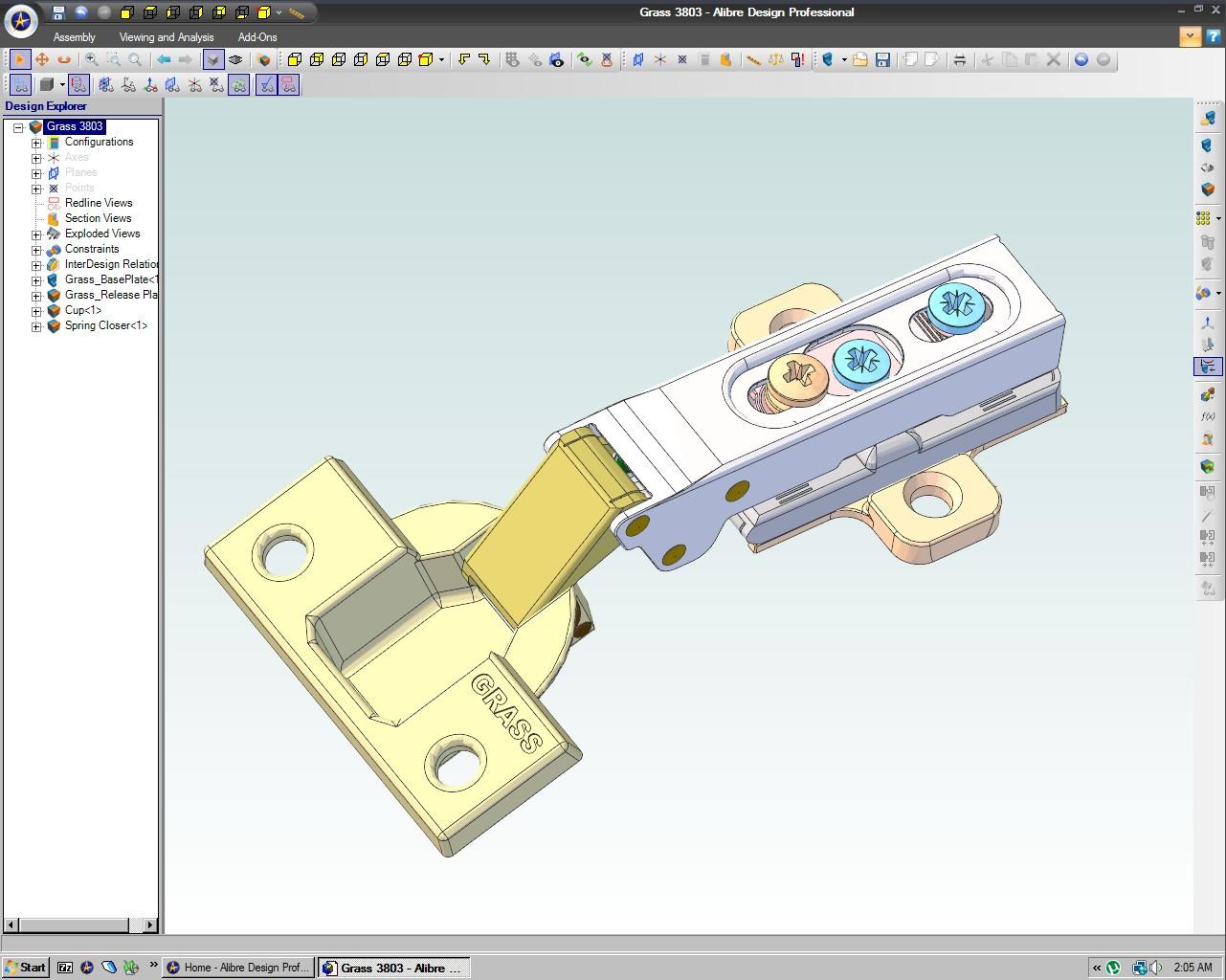Toggle the green constraints filter button
Screen dimensions: 1226x980
click(239, 84)
